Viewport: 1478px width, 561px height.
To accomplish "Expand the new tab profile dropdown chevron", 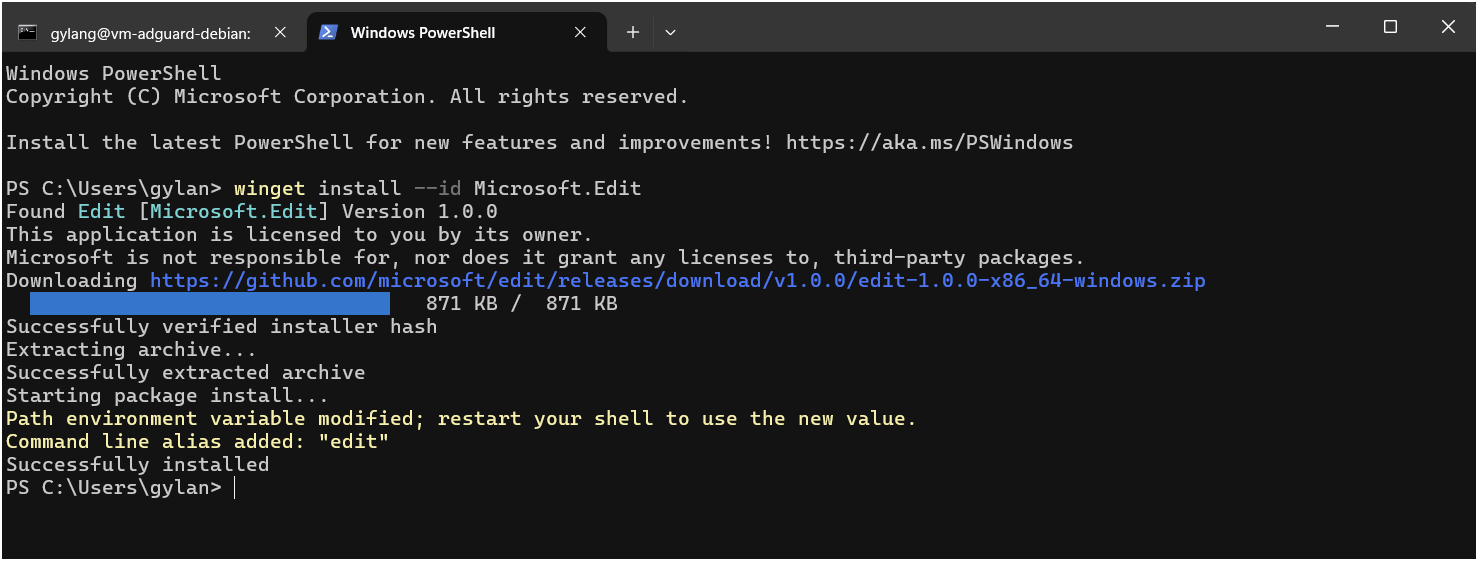I will coord(670,33).
